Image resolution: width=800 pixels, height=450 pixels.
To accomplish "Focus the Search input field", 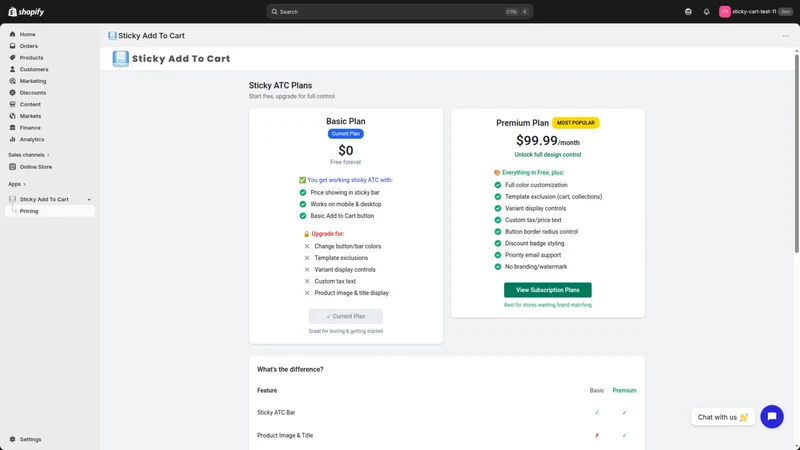I will pyautogui.click(x=399, y=12).
